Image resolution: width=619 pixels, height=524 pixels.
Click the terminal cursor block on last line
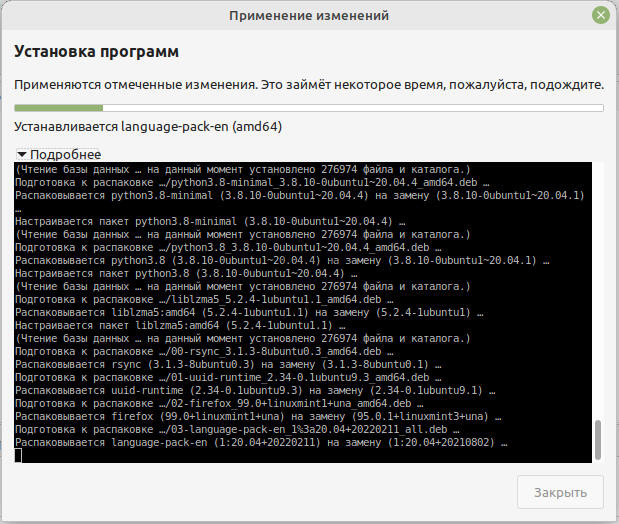18,455
